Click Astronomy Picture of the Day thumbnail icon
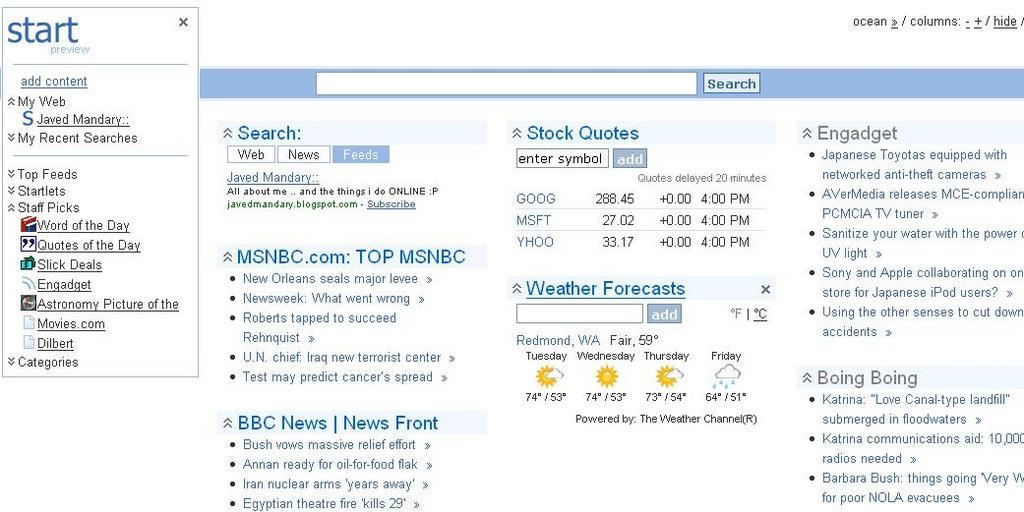The height and width of the screenshot is (512, 1024). 28,303
